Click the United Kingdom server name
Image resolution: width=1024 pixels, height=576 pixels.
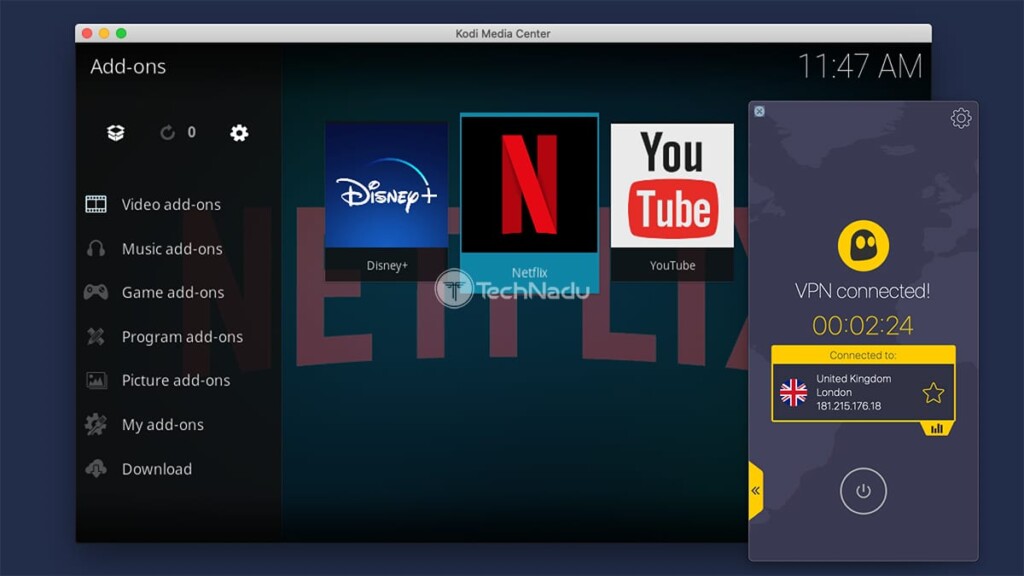tap(854, 379)
